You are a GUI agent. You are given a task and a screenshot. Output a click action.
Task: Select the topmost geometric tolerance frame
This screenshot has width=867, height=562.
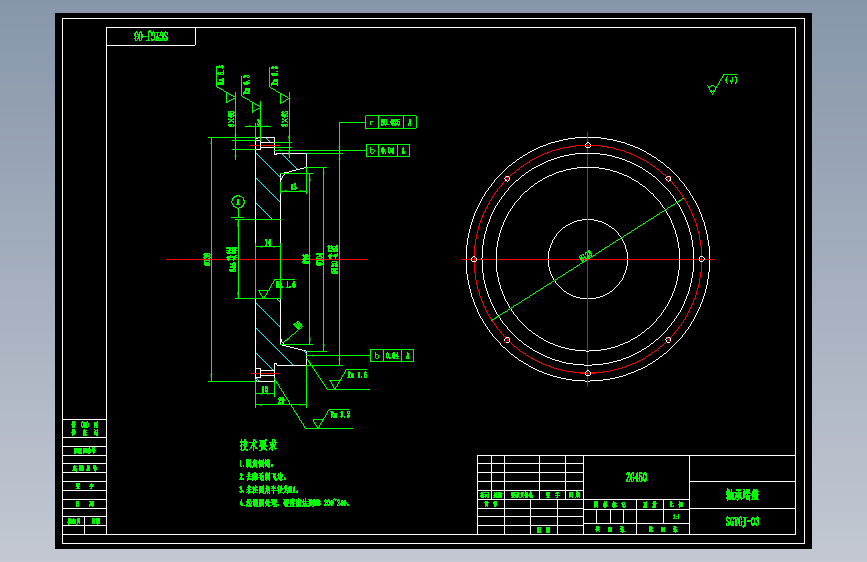pyautogui.click(x=391, y=122)
